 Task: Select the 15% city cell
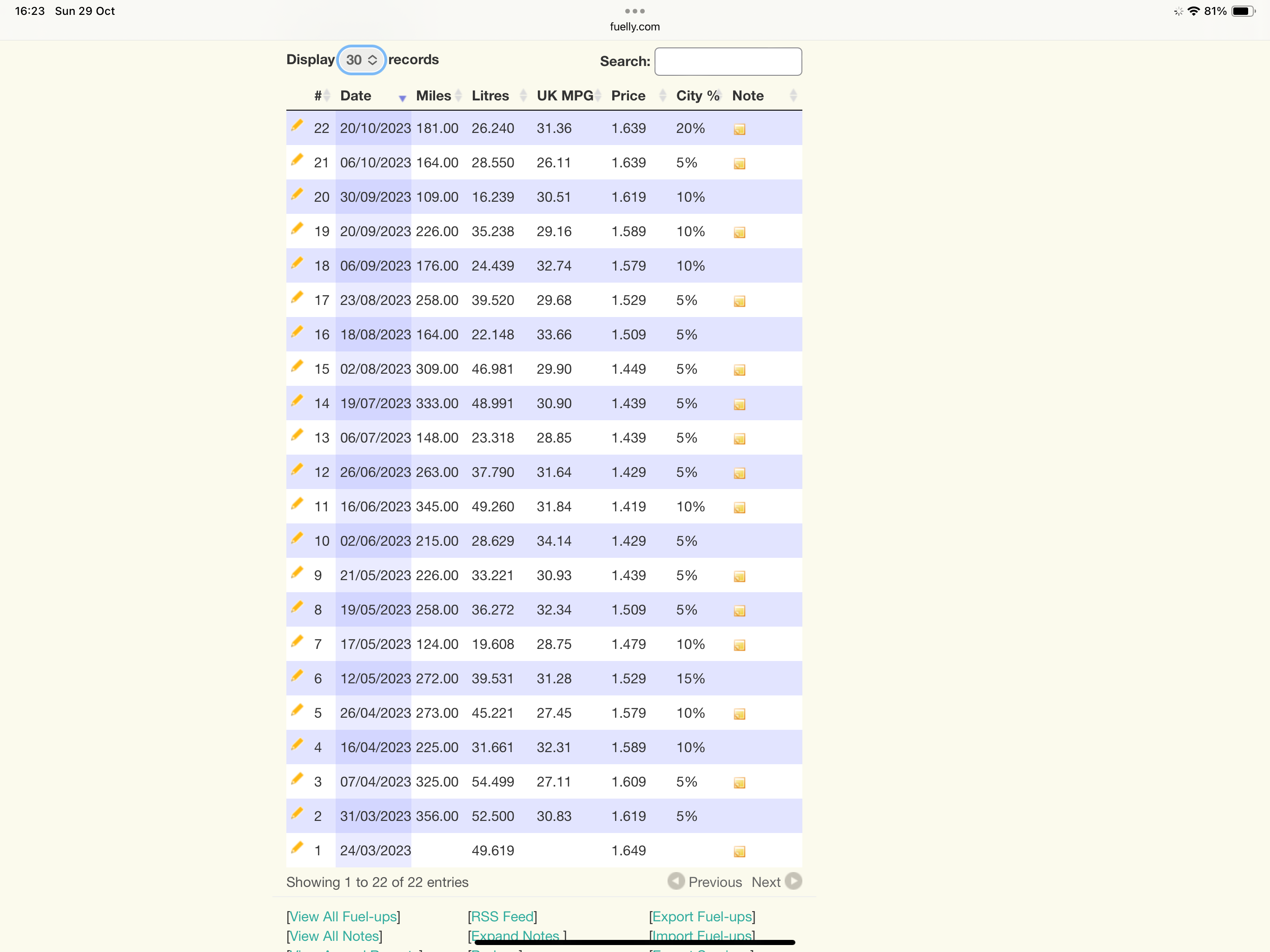(x=690, y=679)
